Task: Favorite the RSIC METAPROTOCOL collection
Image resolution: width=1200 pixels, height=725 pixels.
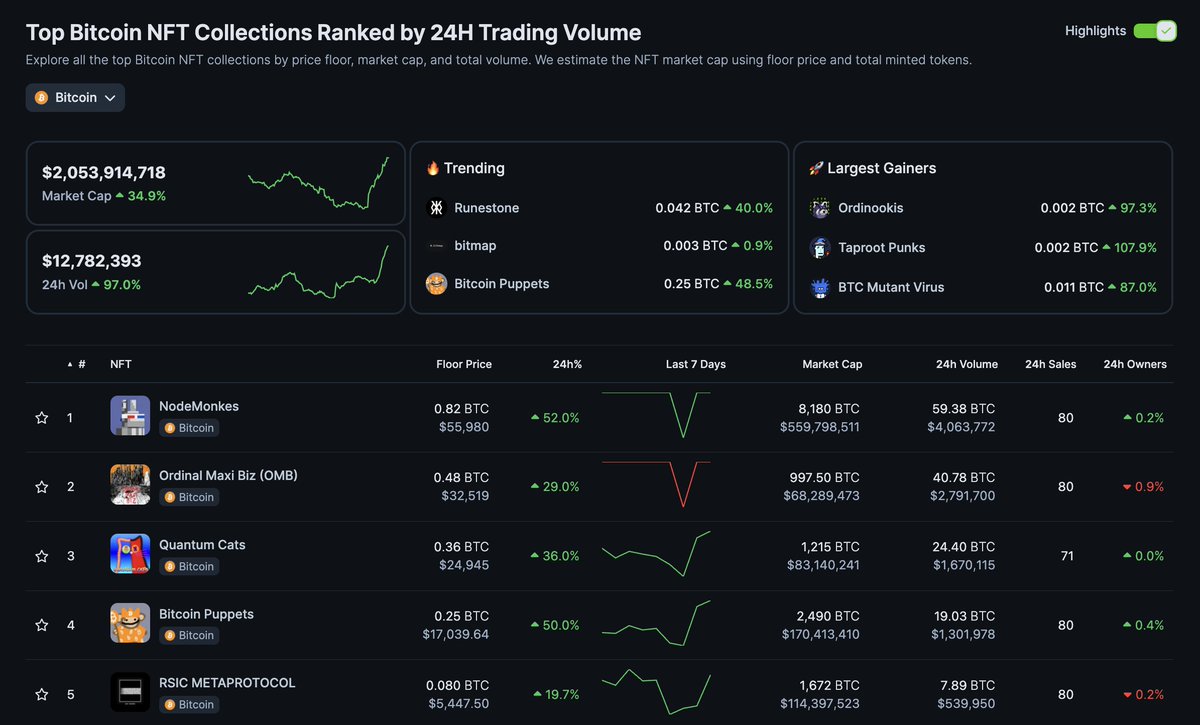Action: pos(41,693)
